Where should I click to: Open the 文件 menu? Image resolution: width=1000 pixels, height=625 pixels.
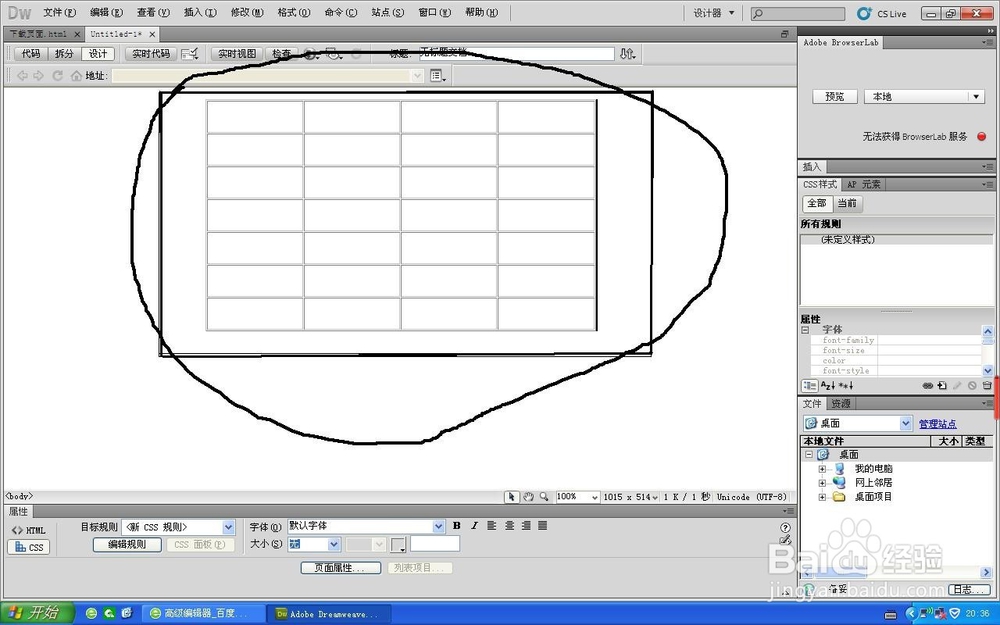tap(60, 13)
